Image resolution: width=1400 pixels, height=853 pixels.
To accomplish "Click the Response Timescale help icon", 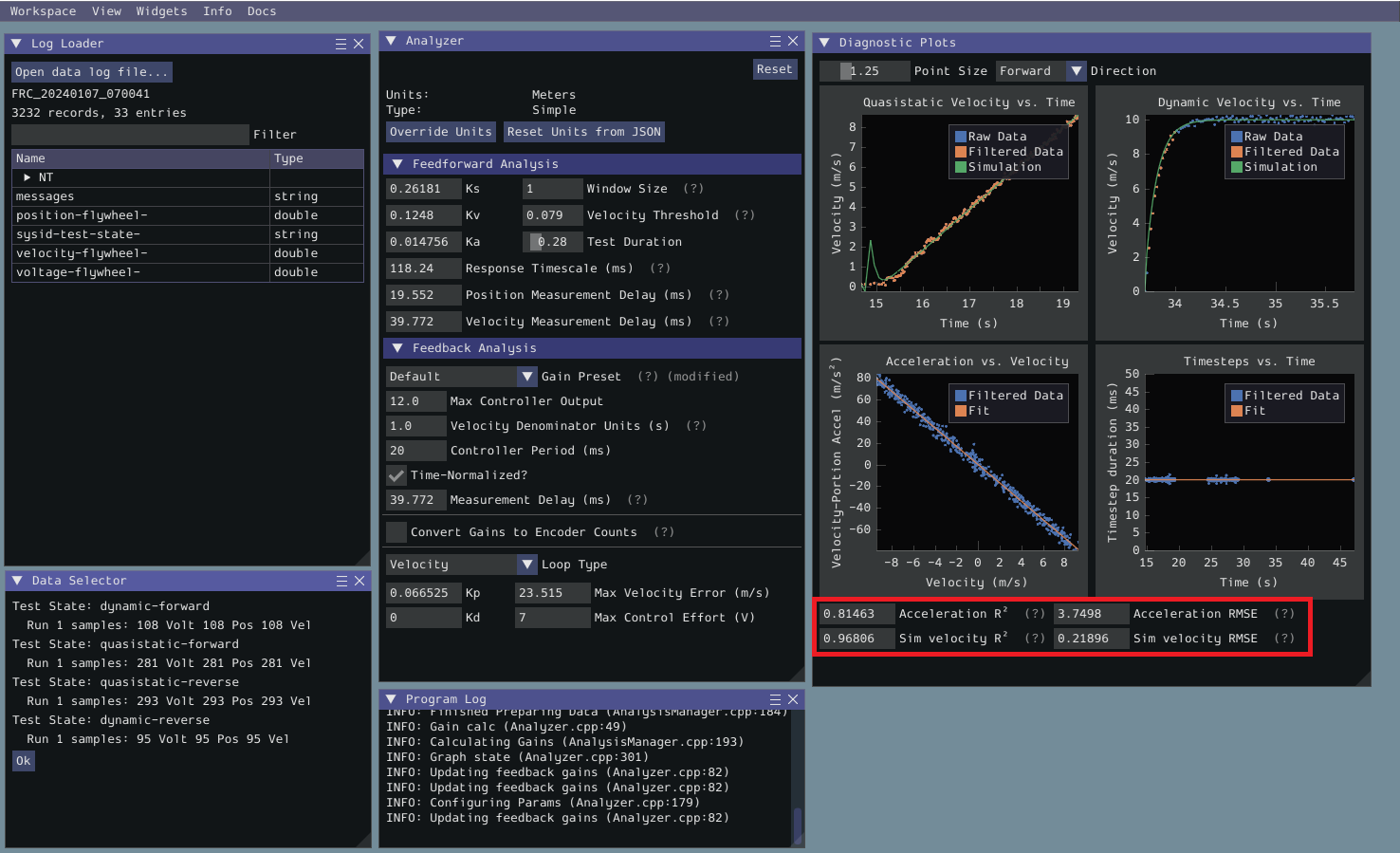I will pos(660,268).
